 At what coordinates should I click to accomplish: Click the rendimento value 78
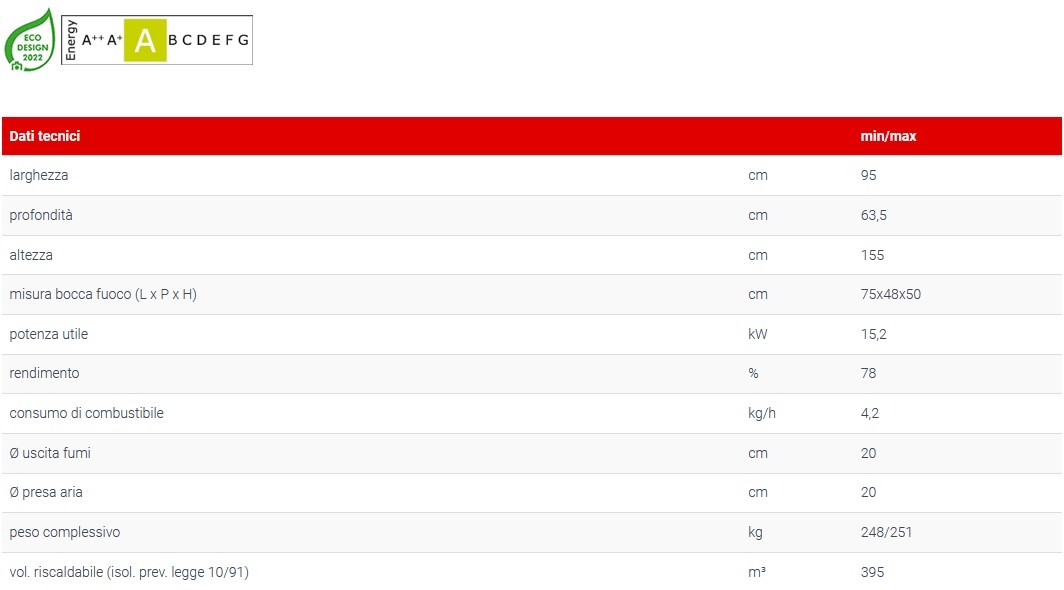(868, 373)
